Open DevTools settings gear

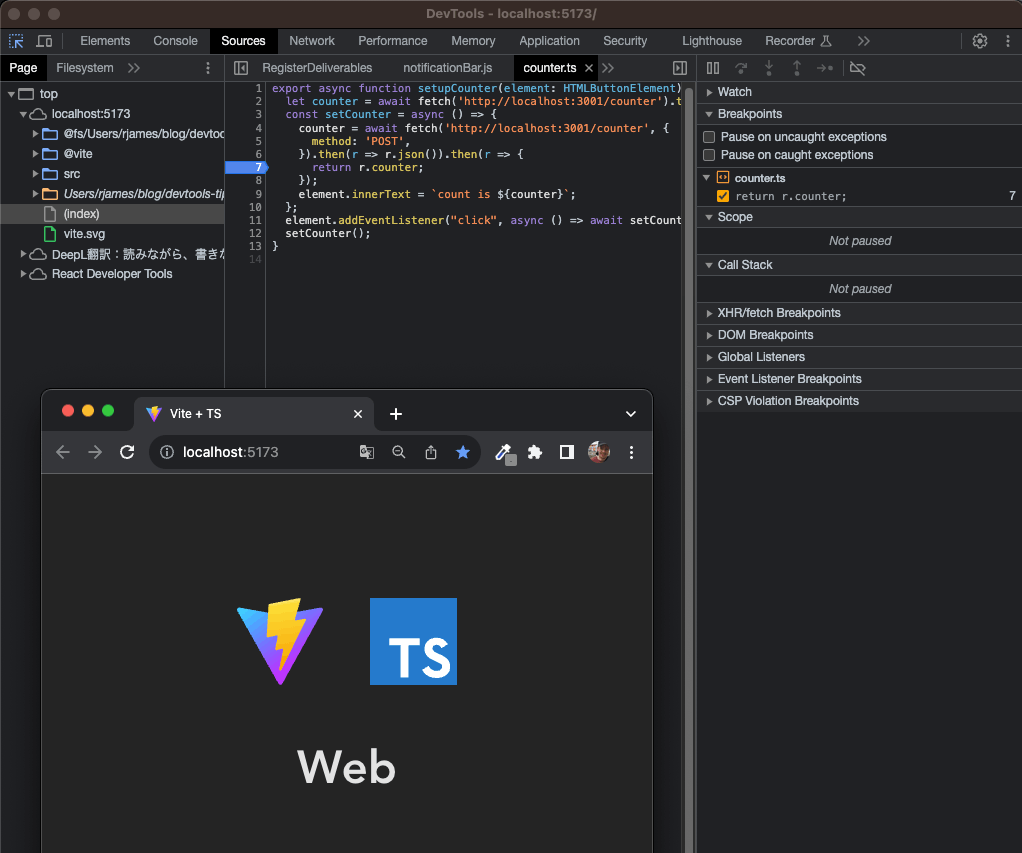980,41
